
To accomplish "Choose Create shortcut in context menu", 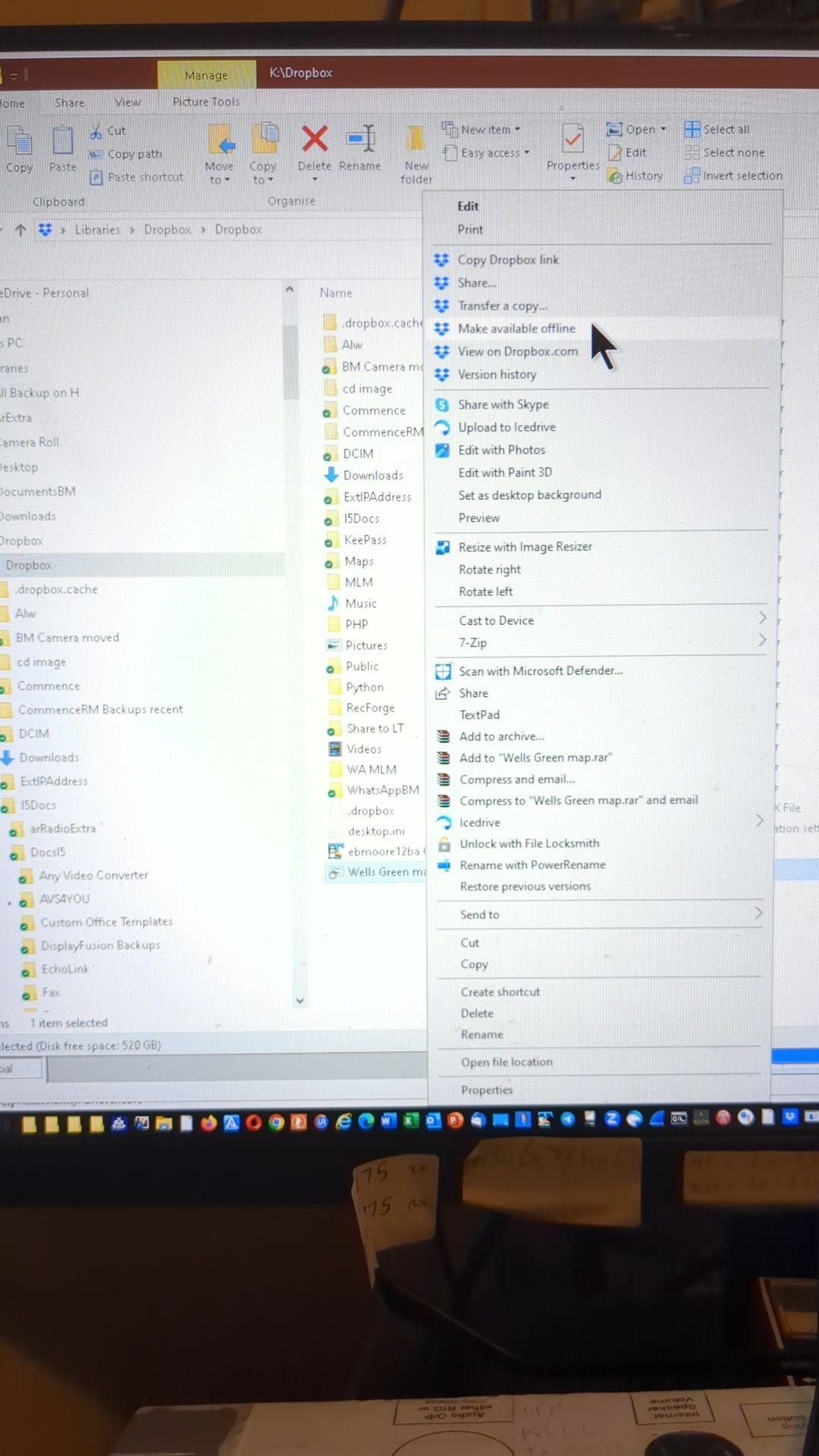I will (x=500, y=992).
